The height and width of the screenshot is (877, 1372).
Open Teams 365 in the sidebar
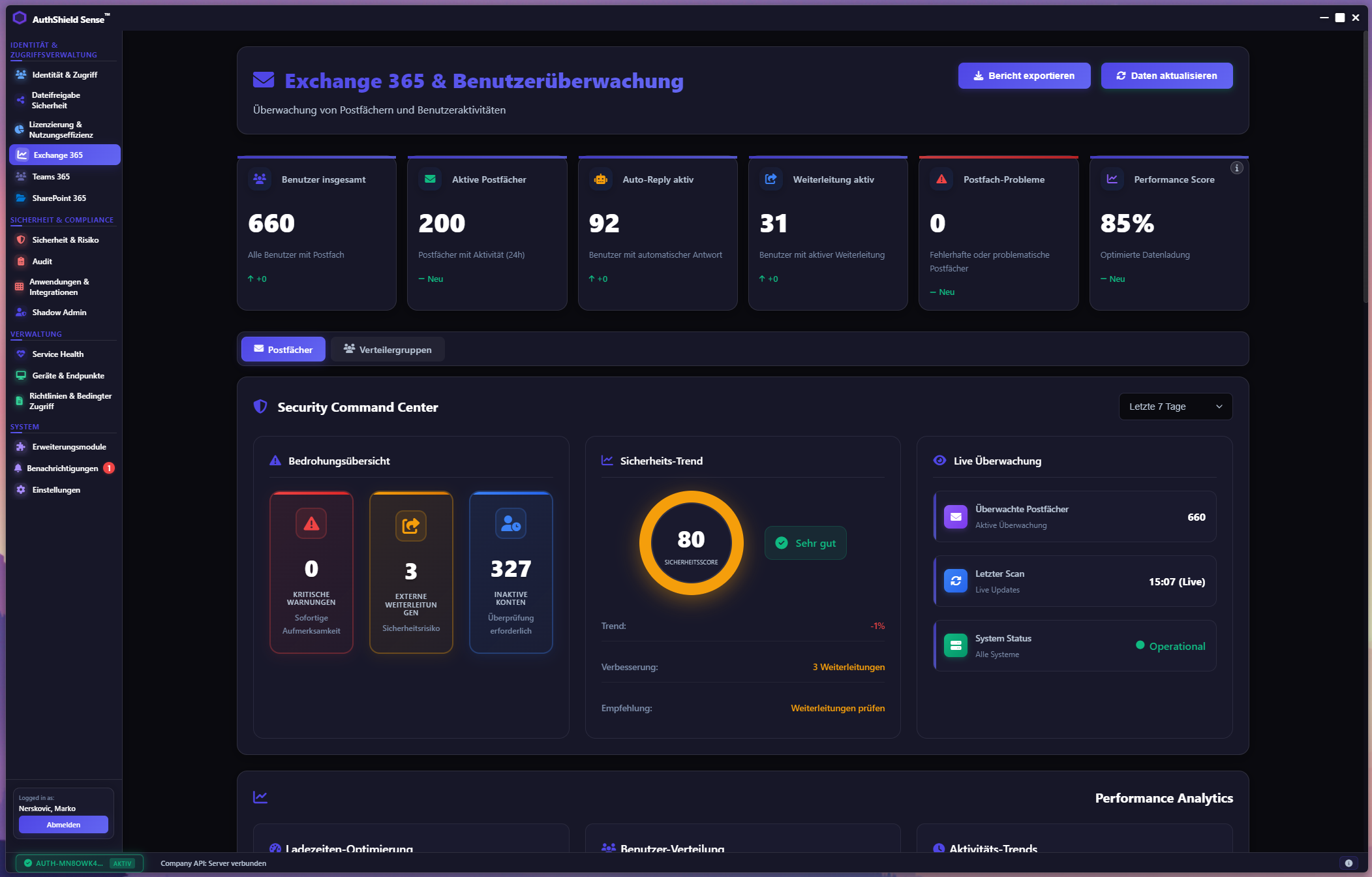tap(51, 177)
